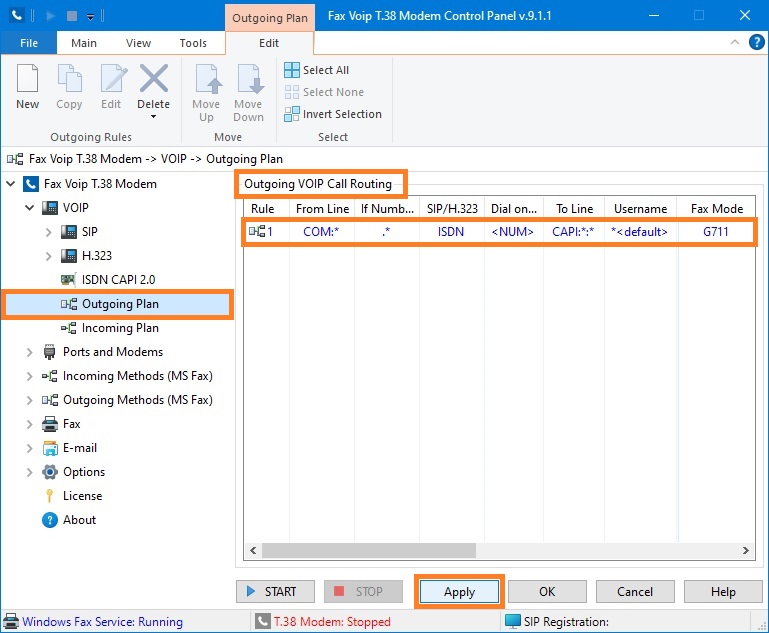Expand Outgoing Methods (MS Fax) node
769x633 pixels.
pyautogui.click(x=29, y=400)
